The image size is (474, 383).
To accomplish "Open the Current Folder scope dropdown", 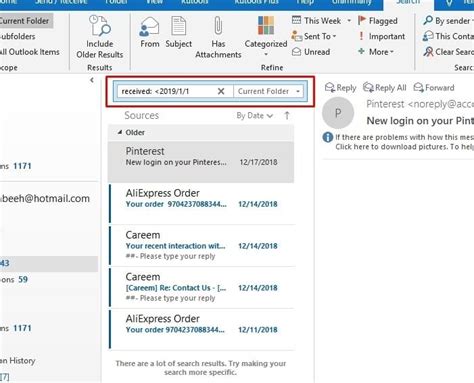I will pyautogui.click(x=269, y=91).
